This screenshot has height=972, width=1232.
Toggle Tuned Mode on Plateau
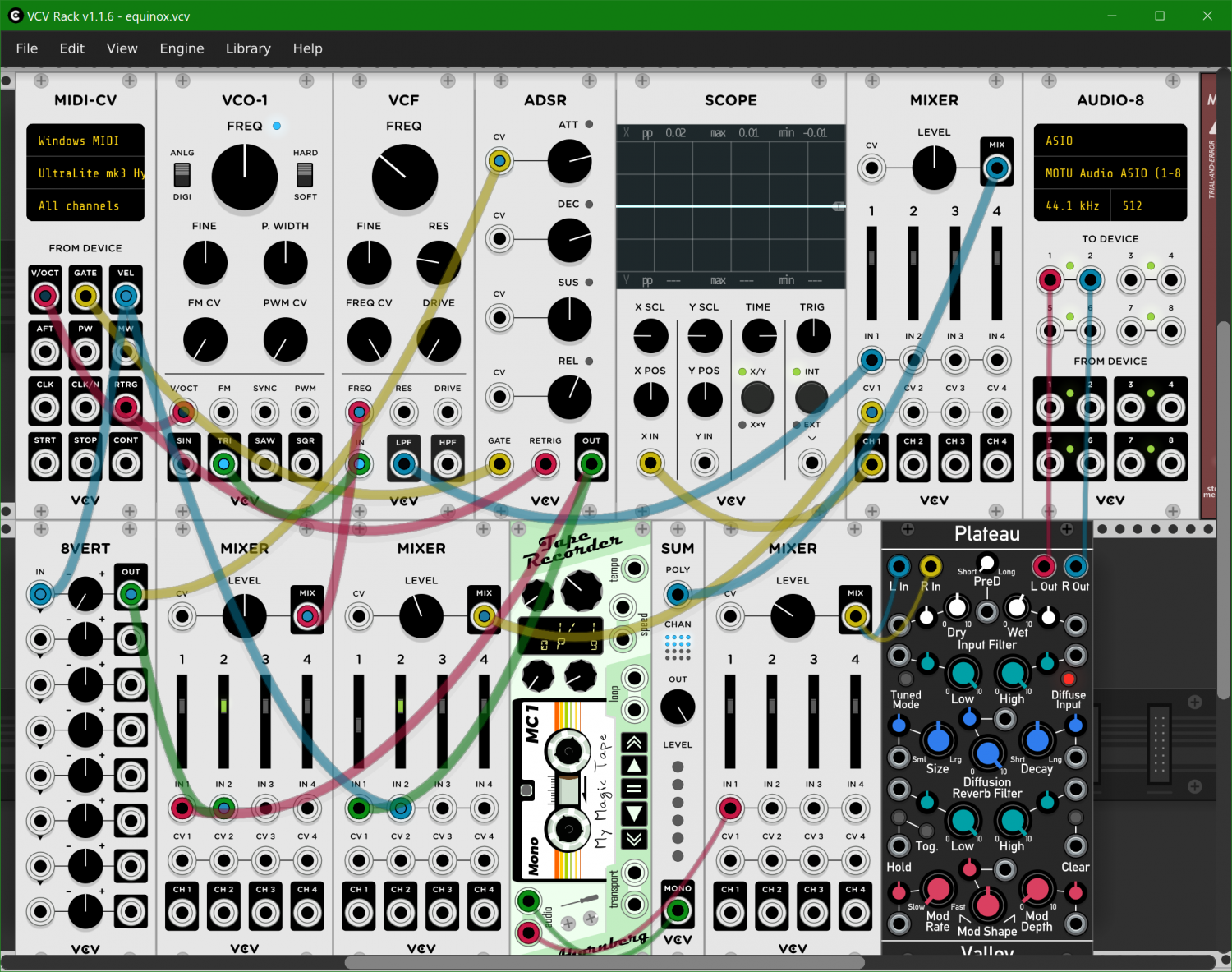pyautogui.click(x=906, y=679)
